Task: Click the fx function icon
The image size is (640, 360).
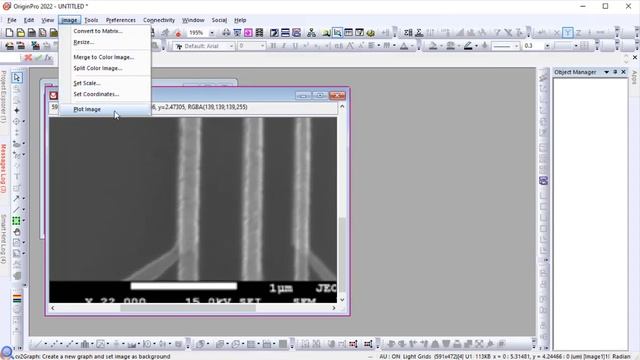Action: coord(49,58)
